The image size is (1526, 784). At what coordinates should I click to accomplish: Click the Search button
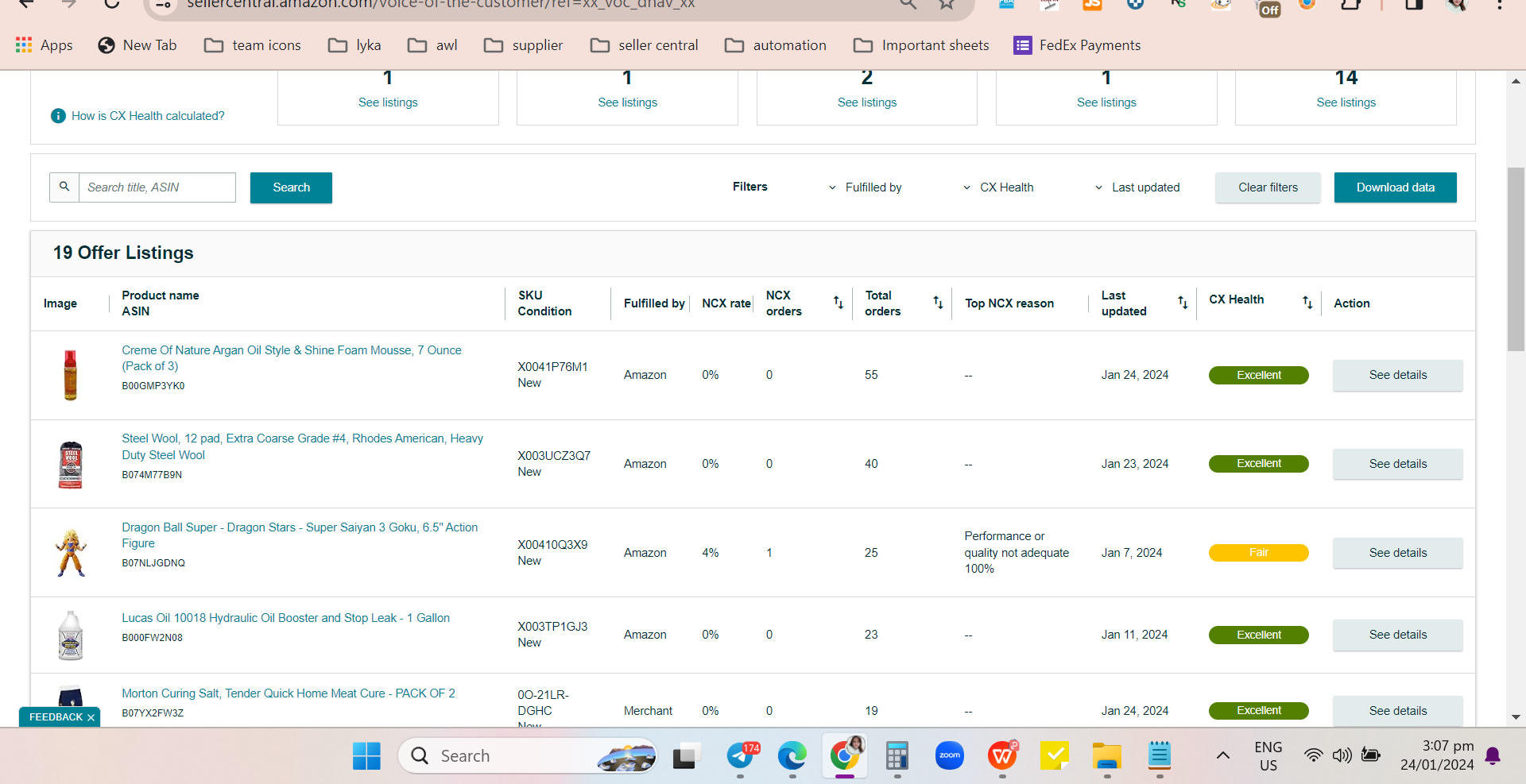(x=291, y=187)
